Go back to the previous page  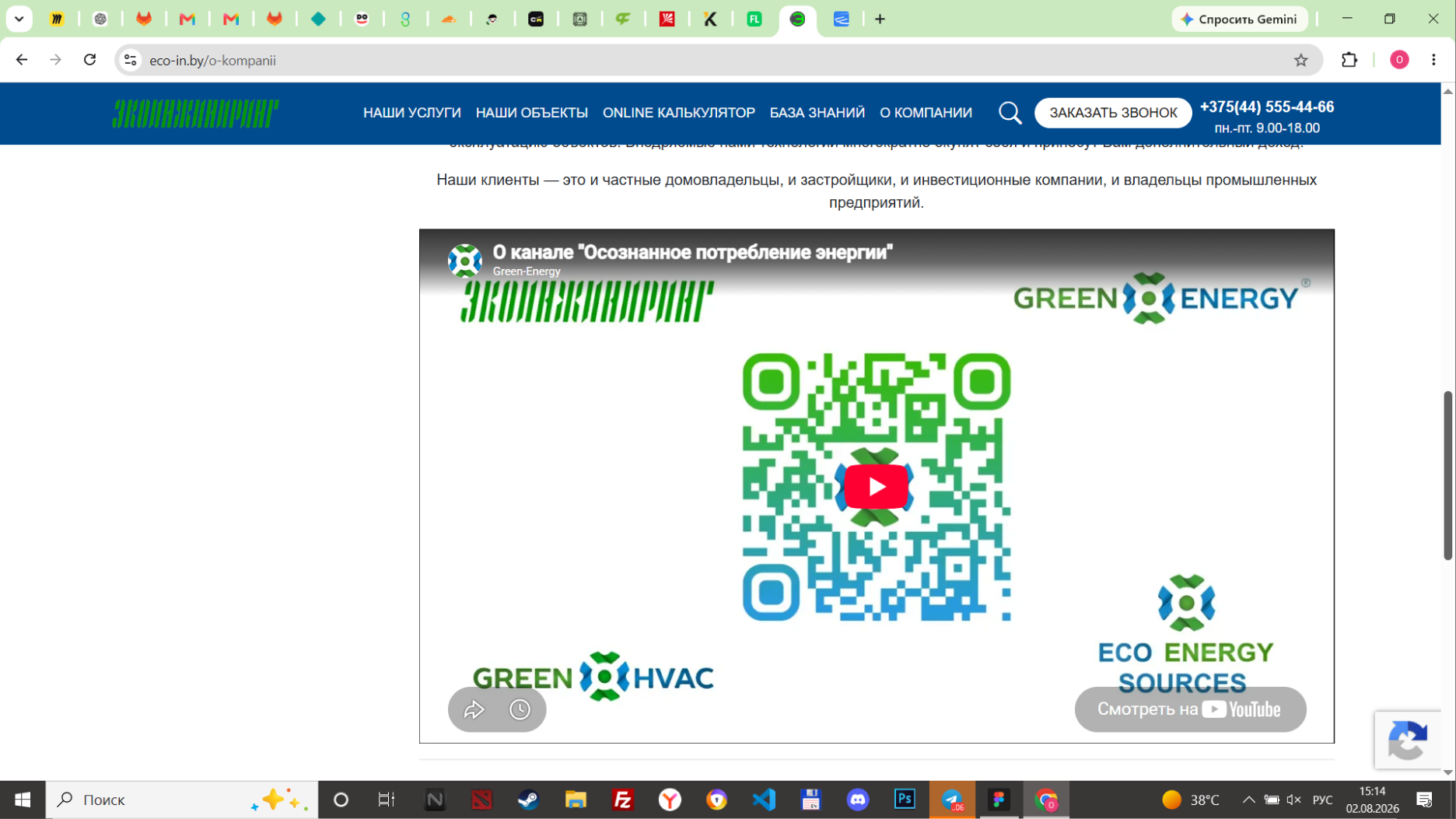pyautogui.click(x=22, y=60)
